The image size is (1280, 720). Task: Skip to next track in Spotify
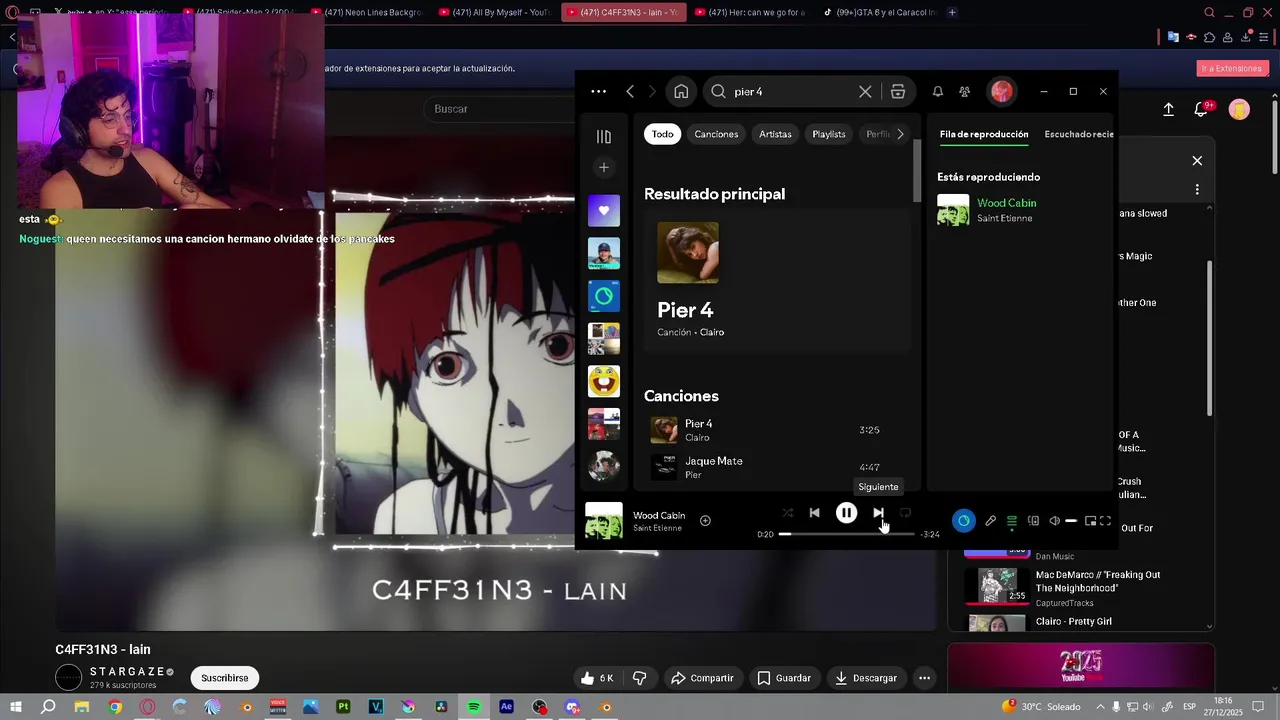(878, 513)
